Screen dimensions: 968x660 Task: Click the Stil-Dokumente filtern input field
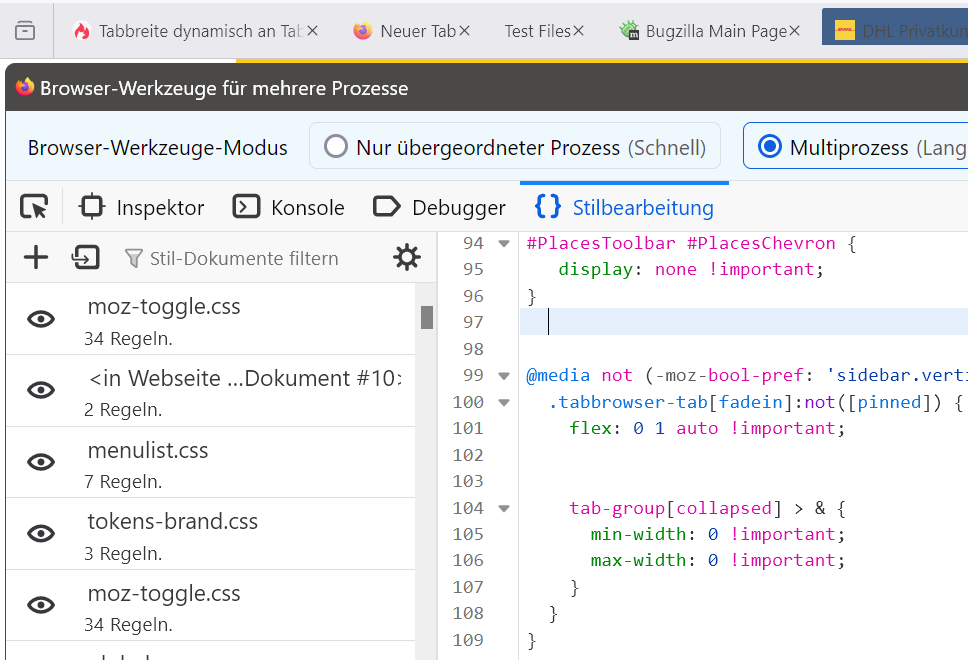(x=245, y=258)
